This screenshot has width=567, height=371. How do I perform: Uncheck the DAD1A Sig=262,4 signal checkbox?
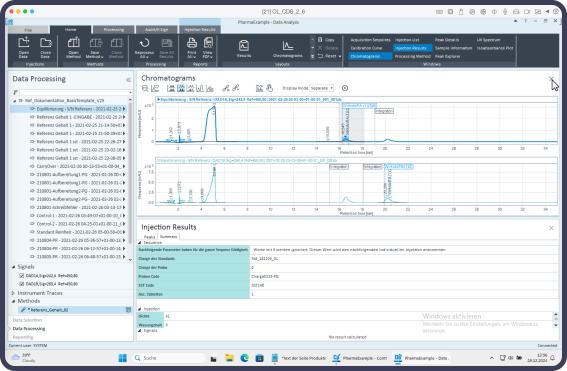21,276
